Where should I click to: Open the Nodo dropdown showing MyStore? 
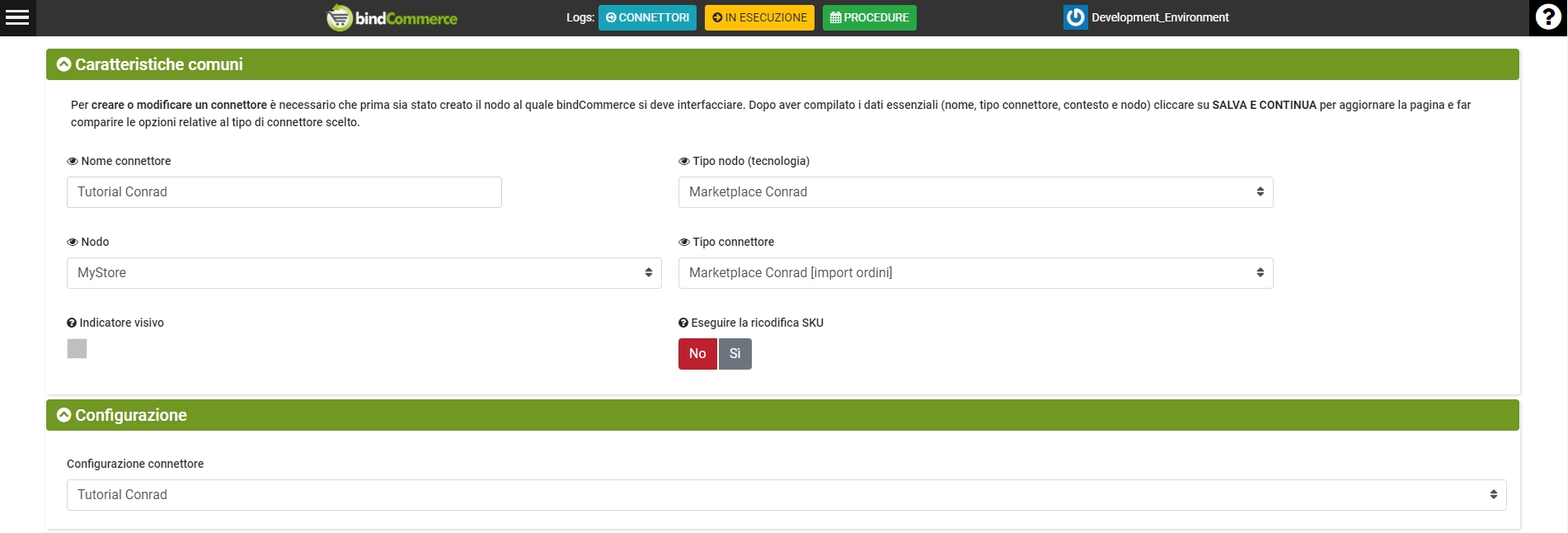[x=364, y=273]
